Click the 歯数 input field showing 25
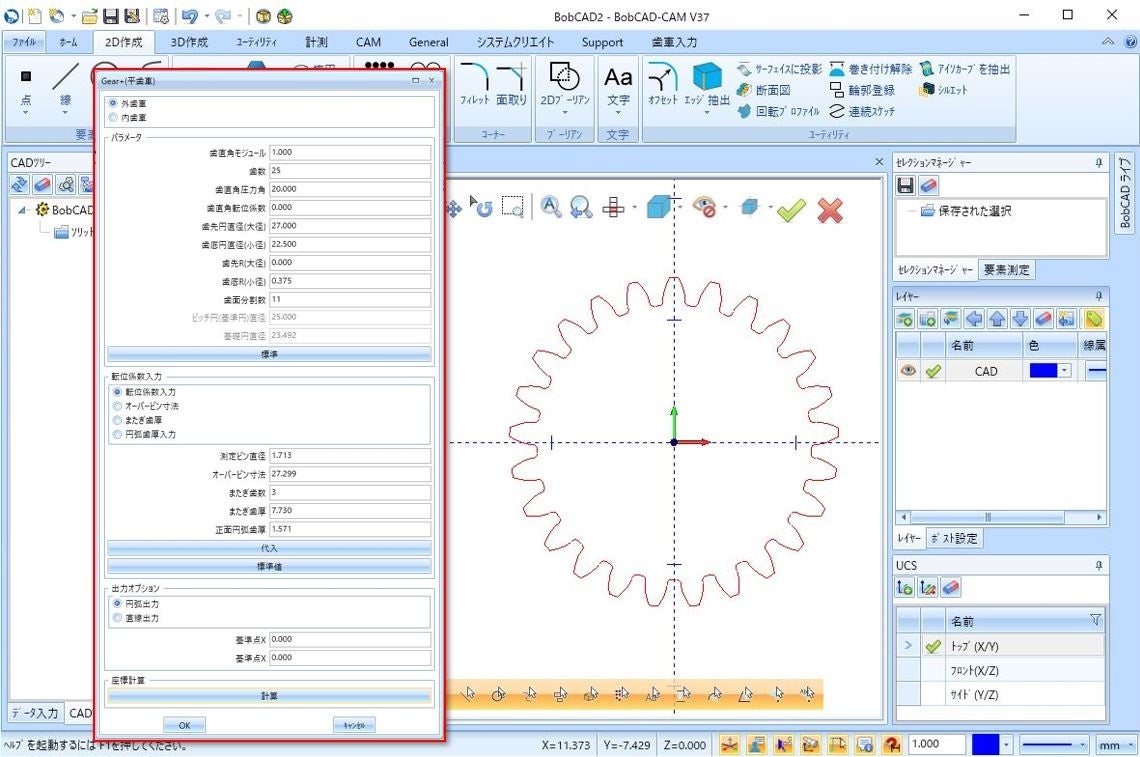Viewport: 1140px width, 757px height. (x=350, y=171)
